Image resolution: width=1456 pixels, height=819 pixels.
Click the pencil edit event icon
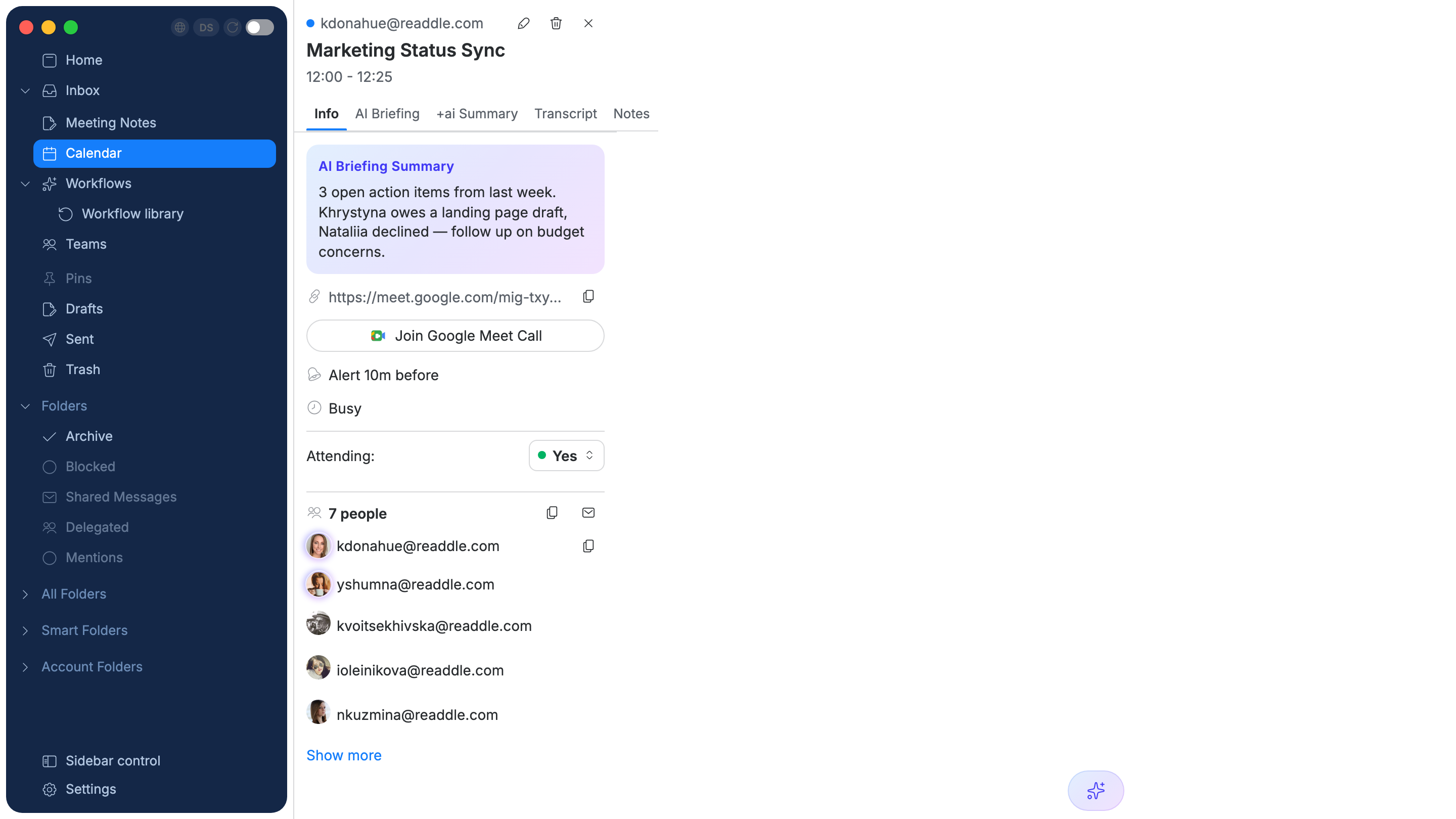click(523, 23)
